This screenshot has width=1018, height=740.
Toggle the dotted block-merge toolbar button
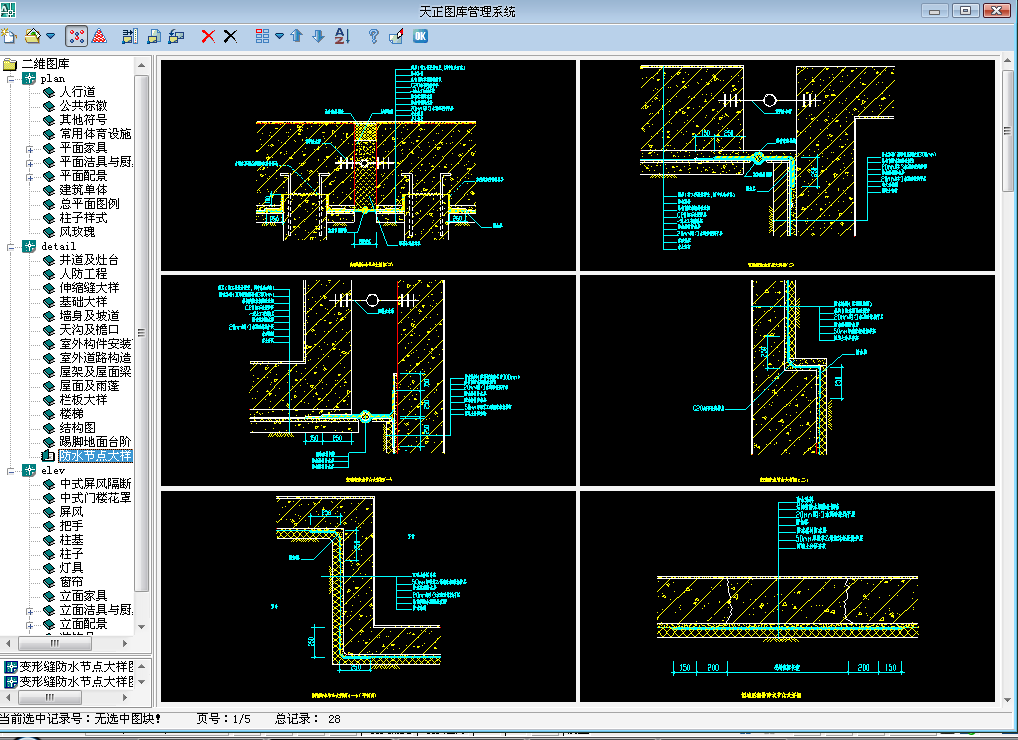pyautogui.click(x=77, y=36)
